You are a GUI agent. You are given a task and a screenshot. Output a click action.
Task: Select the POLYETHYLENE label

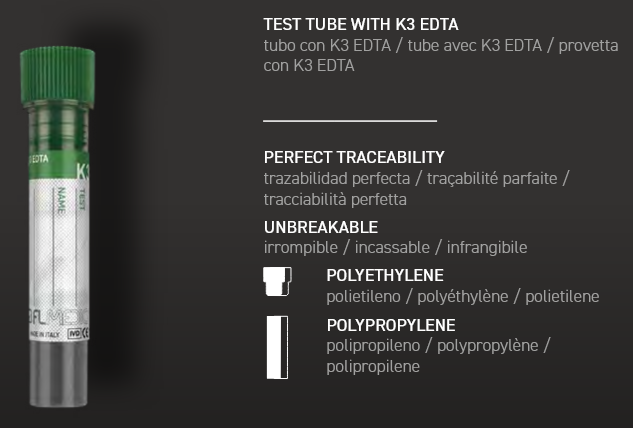point(385,275)
